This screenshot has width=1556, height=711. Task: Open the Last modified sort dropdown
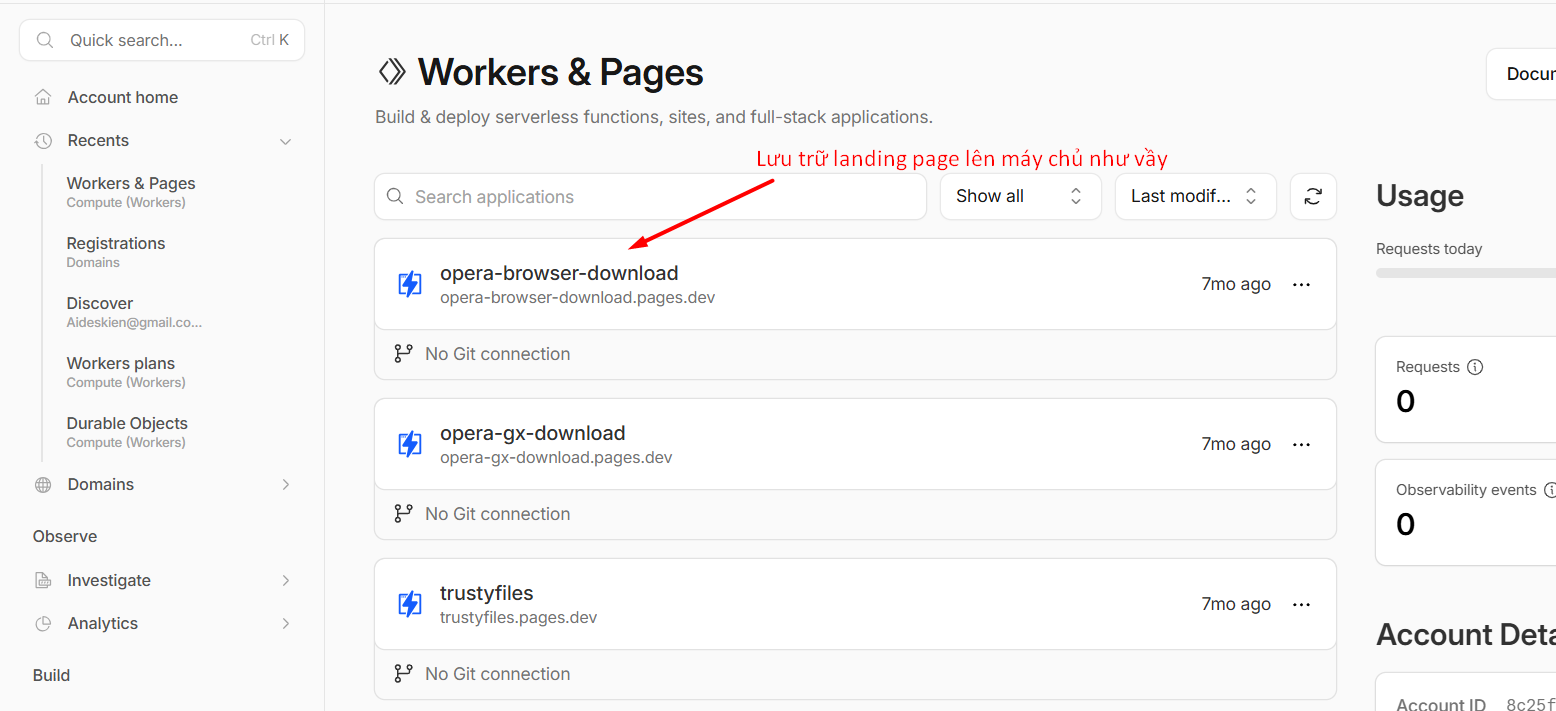(1195, 196)
